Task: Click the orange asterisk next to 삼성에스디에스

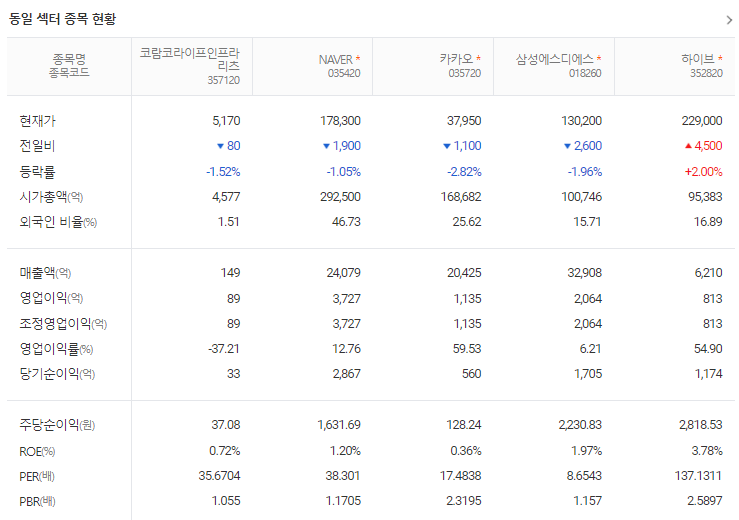Action: pyautogui.click(x=599, y=58)
